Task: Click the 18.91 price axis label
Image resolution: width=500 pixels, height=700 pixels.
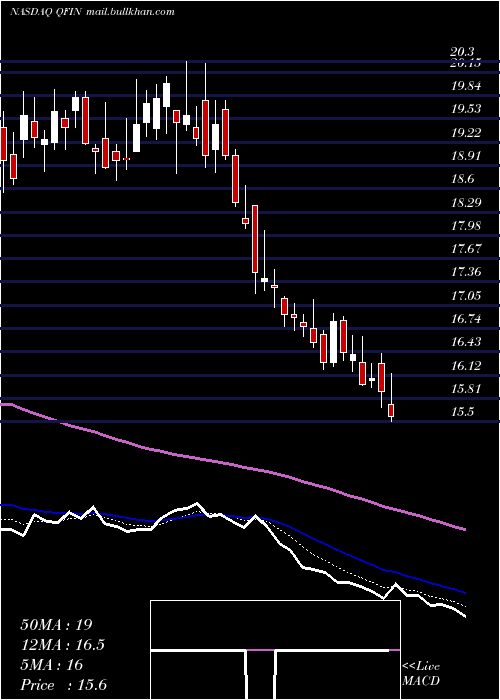Action: 466,156
